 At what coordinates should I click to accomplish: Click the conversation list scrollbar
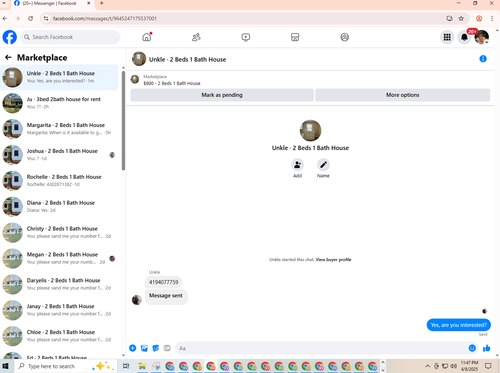(x=123, y=121)
